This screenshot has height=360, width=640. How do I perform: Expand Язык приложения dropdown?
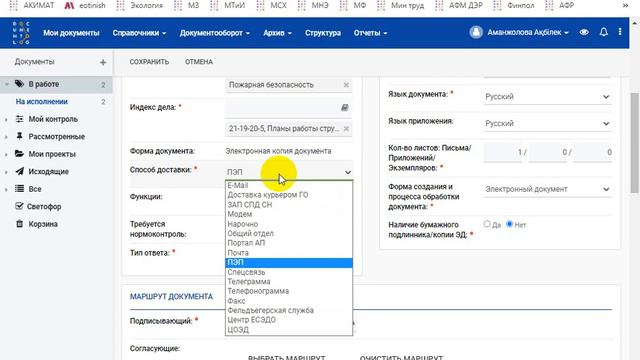(547, 123)
